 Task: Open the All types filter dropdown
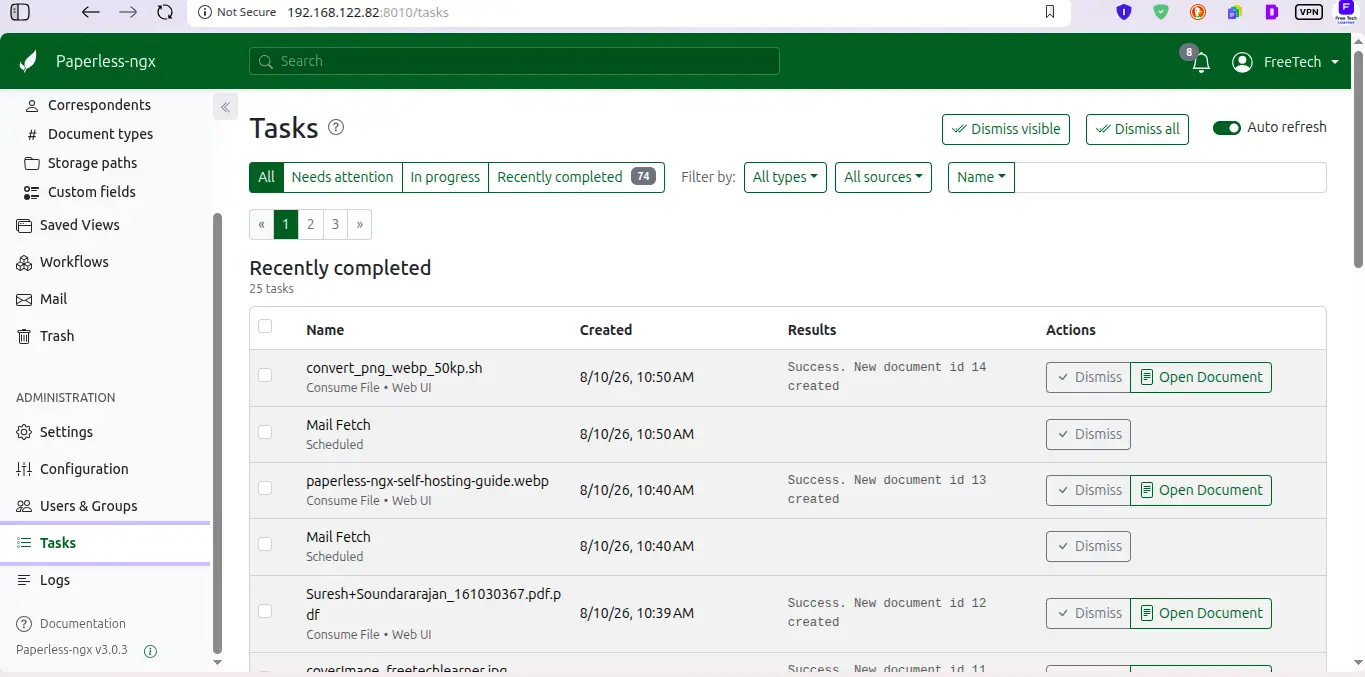(x=785, y=177)
